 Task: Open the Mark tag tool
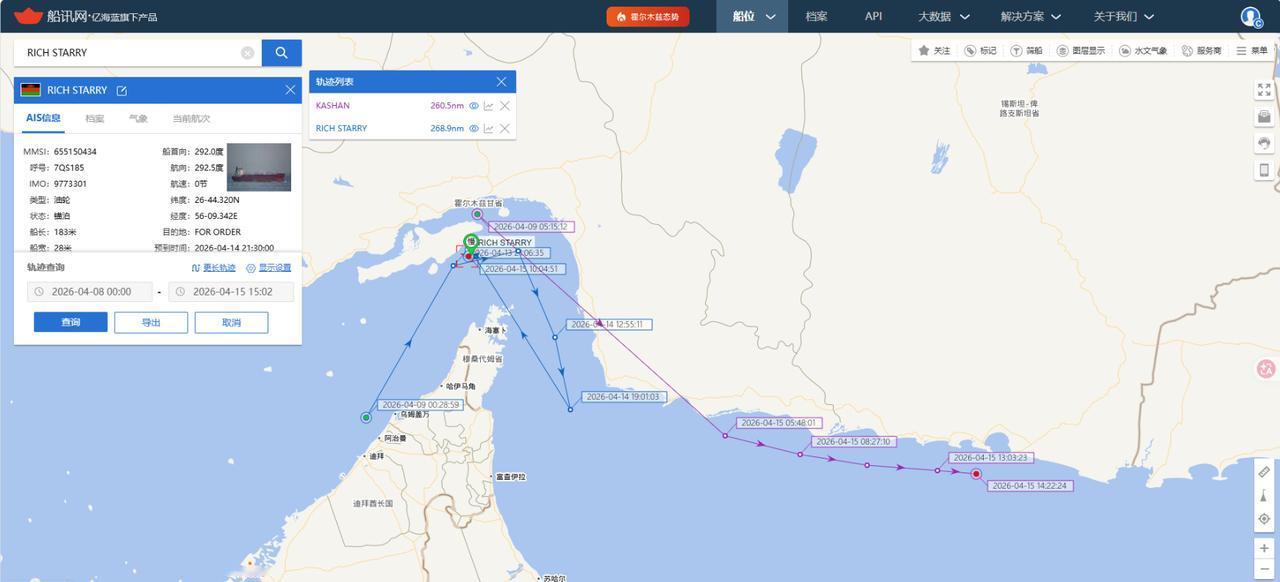point(980,50)
